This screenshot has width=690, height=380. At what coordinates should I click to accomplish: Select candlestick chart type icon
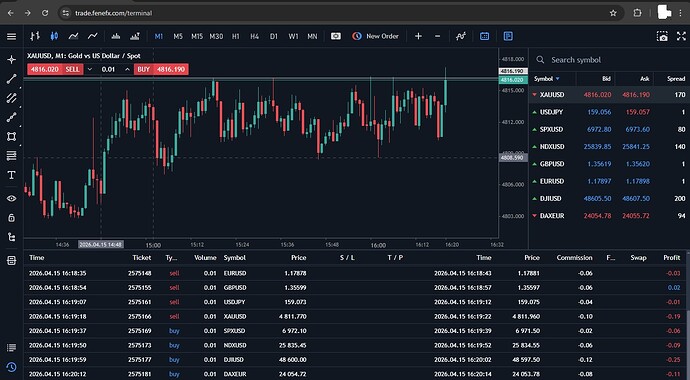coord(54,37)
